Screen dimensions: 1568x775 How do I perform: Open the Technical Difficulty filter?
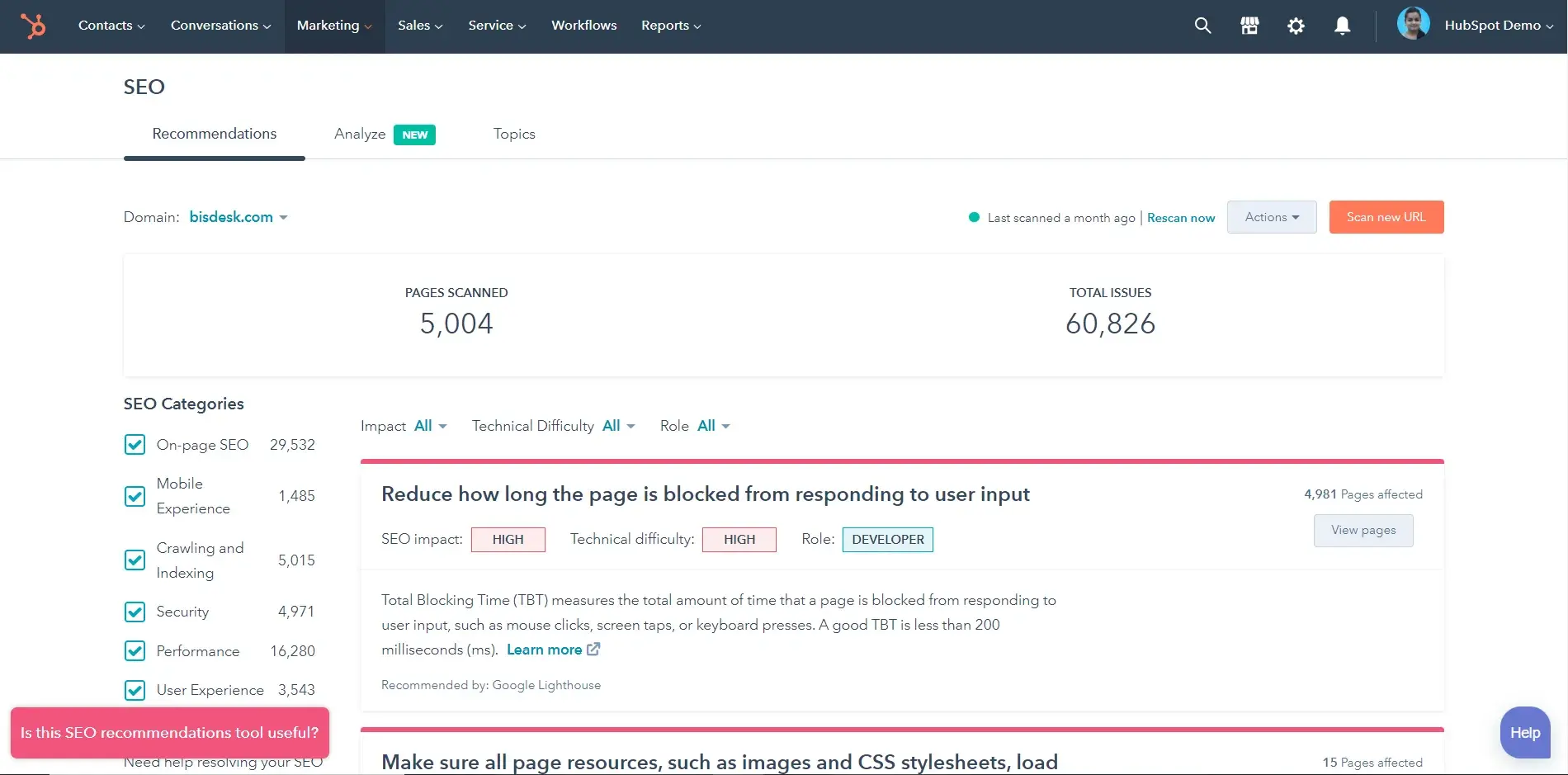(616, 426)
